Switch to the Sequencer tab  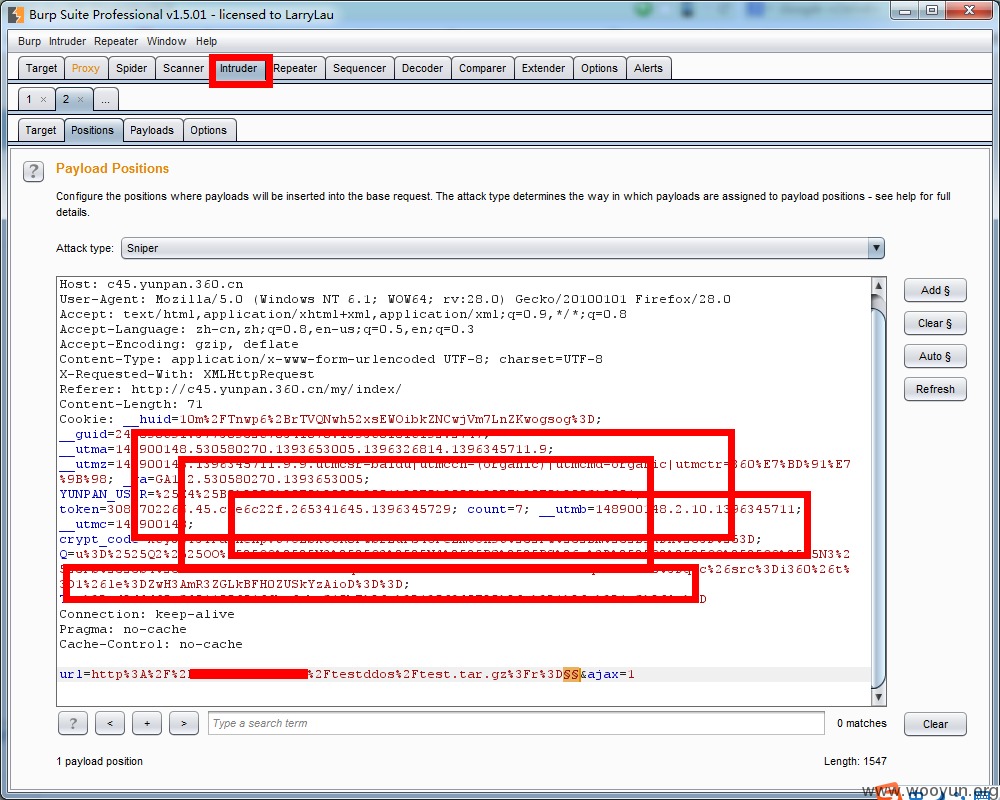pyautogui.click(x=359, y=68)
